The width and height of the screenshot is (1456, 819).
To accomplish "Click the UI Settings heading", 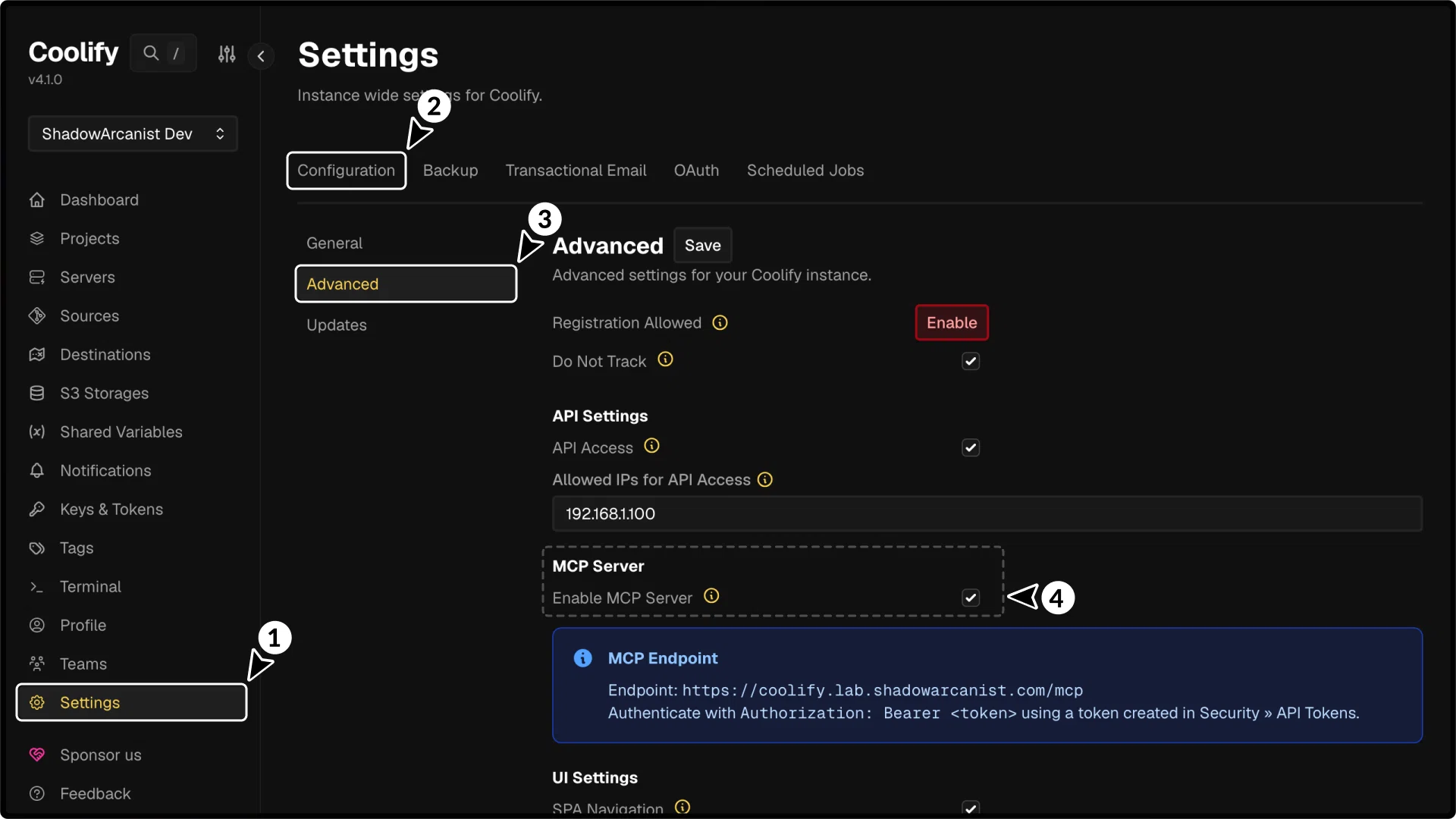I will click(x=595, y=778).
